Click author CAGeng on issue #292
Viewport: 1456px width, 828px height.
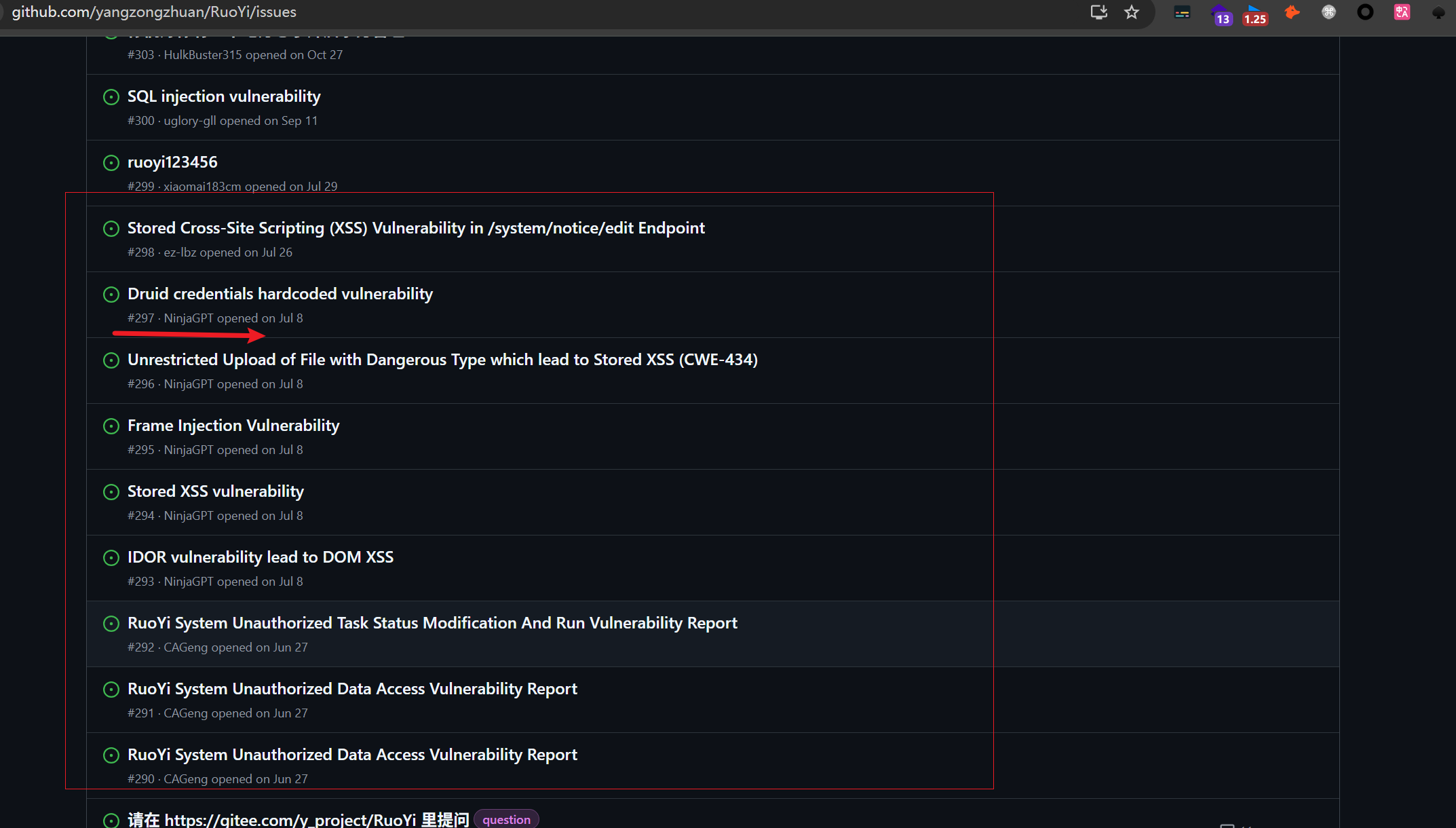pyautogui.click(x=185, y=647)
